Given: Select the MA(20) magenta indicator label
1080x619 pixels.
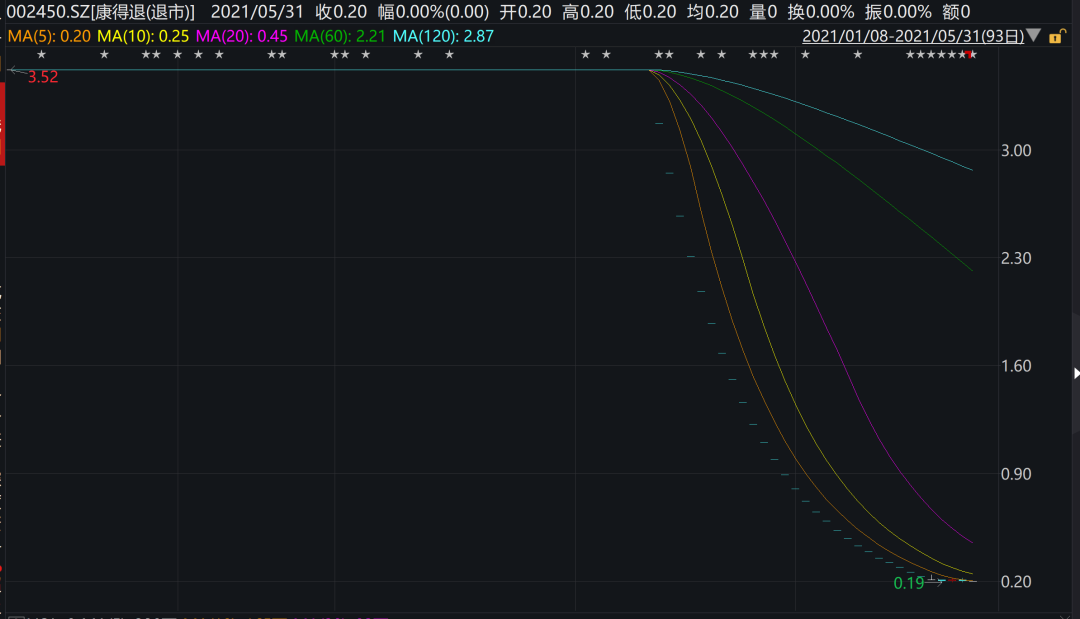Looking at the screenshot, I should click(241, 36).
